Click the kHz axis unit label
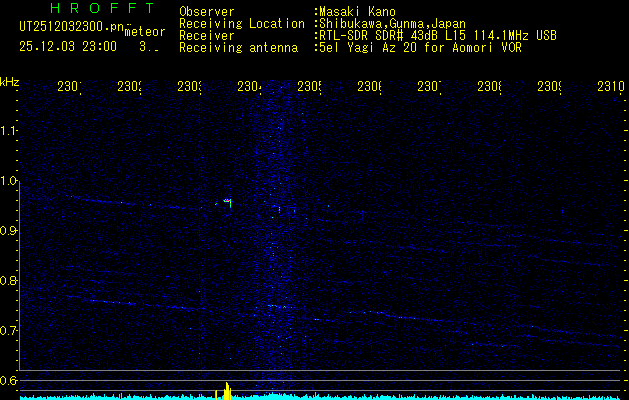 click(x=9, y=82)
